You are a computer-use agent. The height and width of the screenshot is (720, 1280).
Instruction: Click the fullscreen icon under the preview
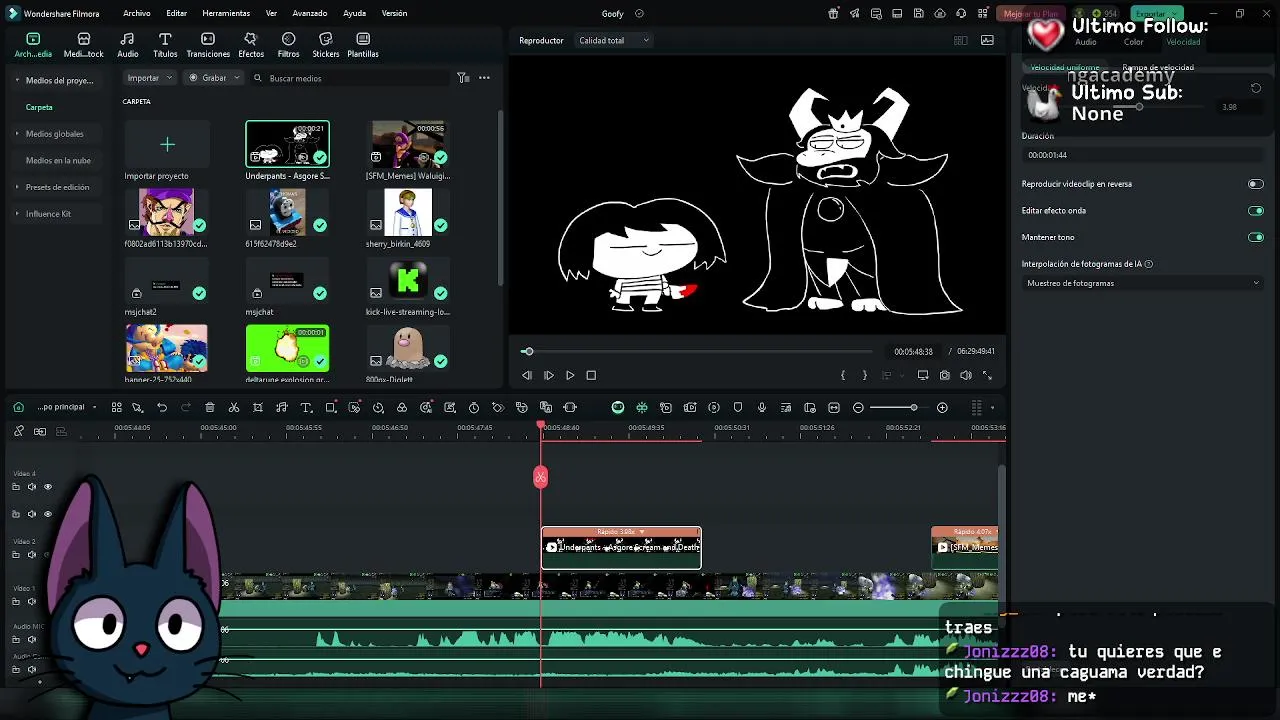click(987, 376)
